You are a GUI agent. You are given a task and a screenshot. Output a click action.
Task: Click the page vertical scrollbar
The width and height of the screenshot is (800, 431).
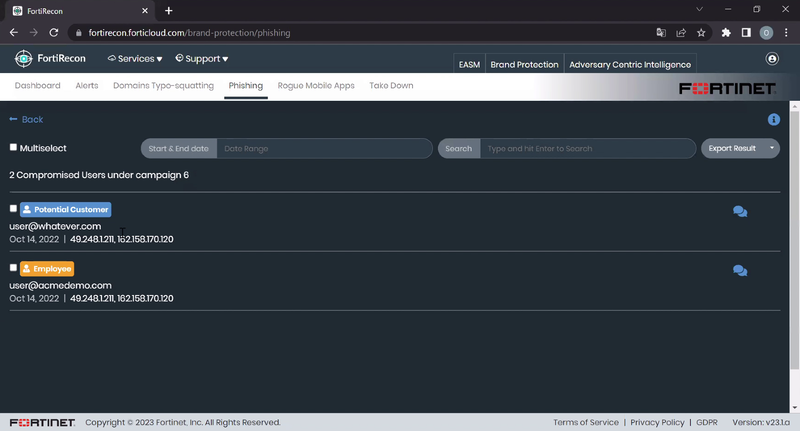click(794, 240)
